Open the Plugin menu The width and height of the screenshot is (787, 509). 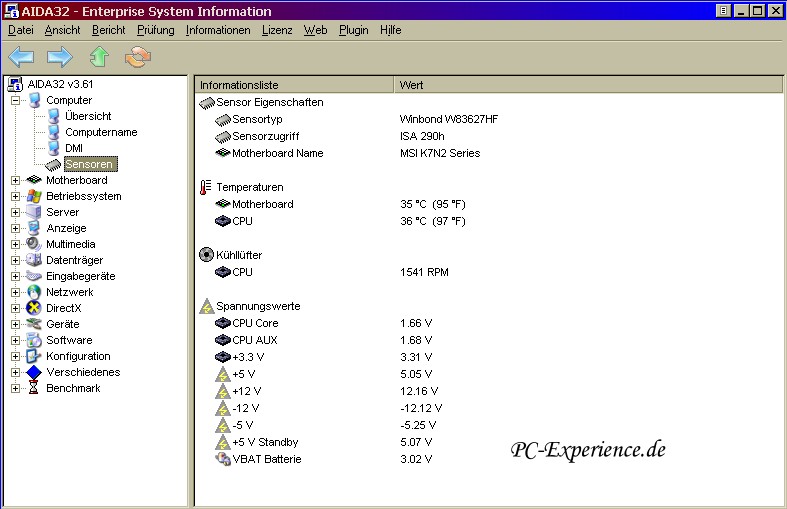(353, 30)
